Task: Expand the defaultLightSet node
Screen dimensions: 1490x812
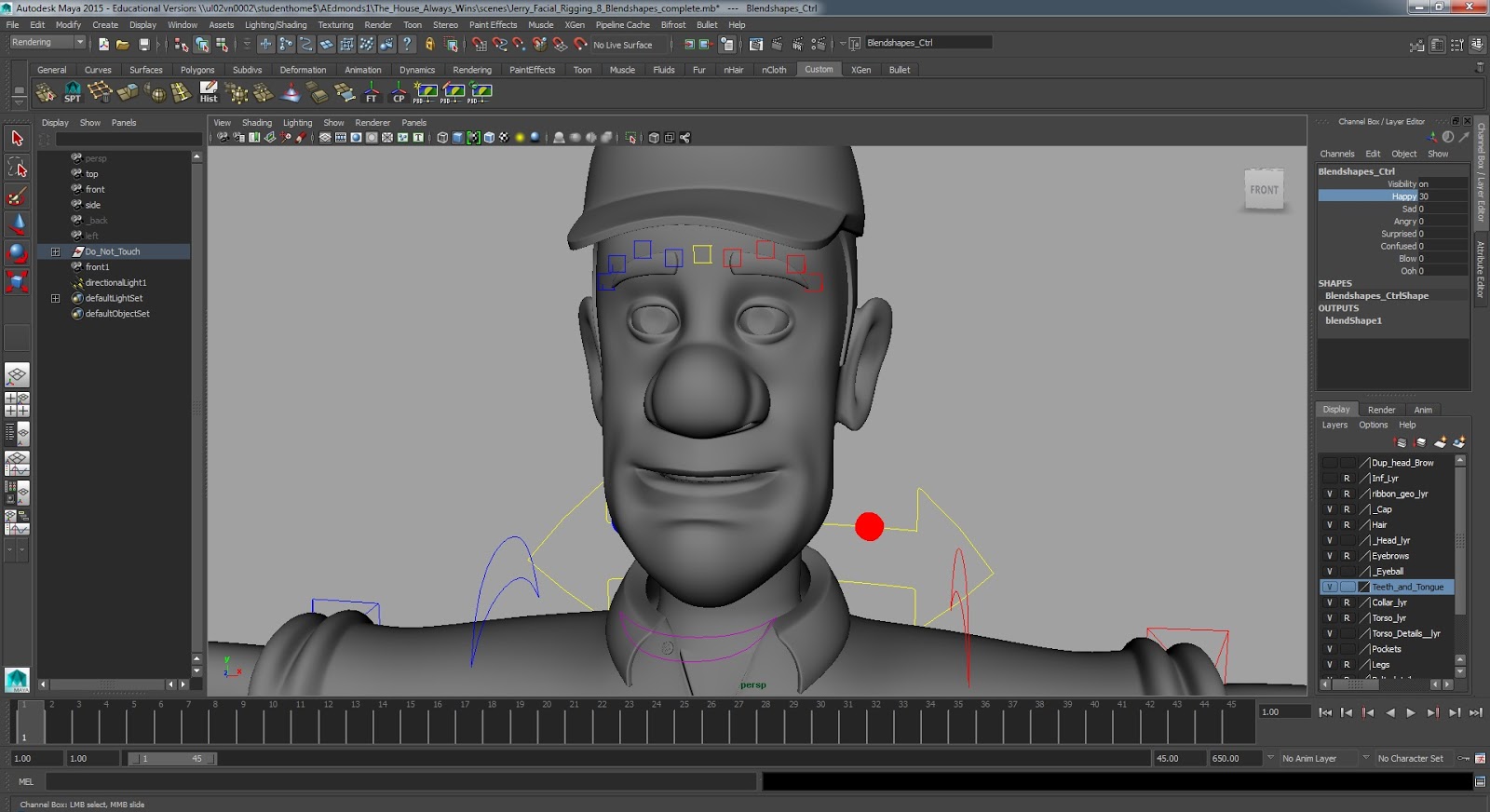Action: click(55, 298)
